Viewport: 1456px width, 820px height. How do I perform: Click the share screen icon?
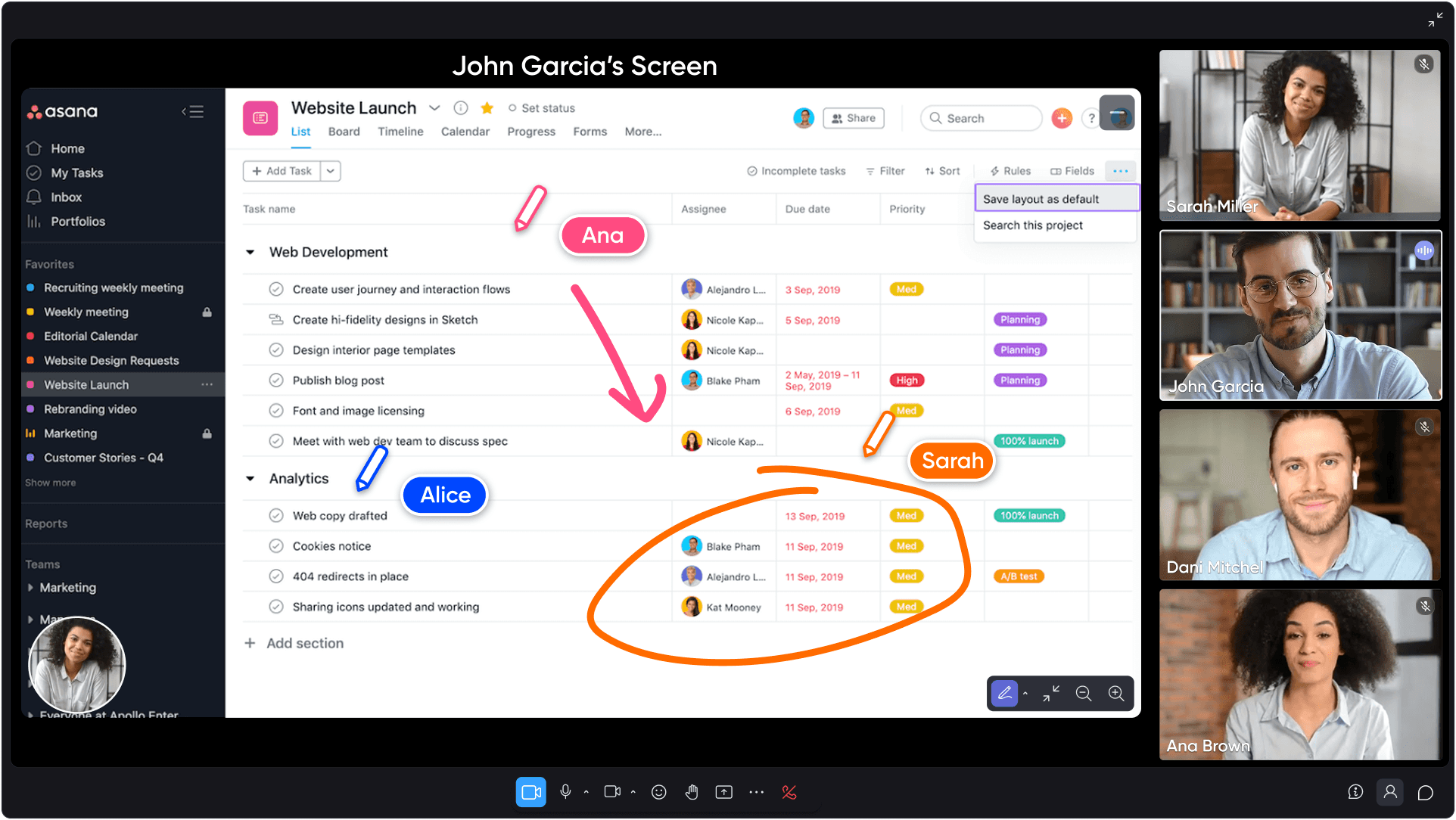(x=724, y=792)
